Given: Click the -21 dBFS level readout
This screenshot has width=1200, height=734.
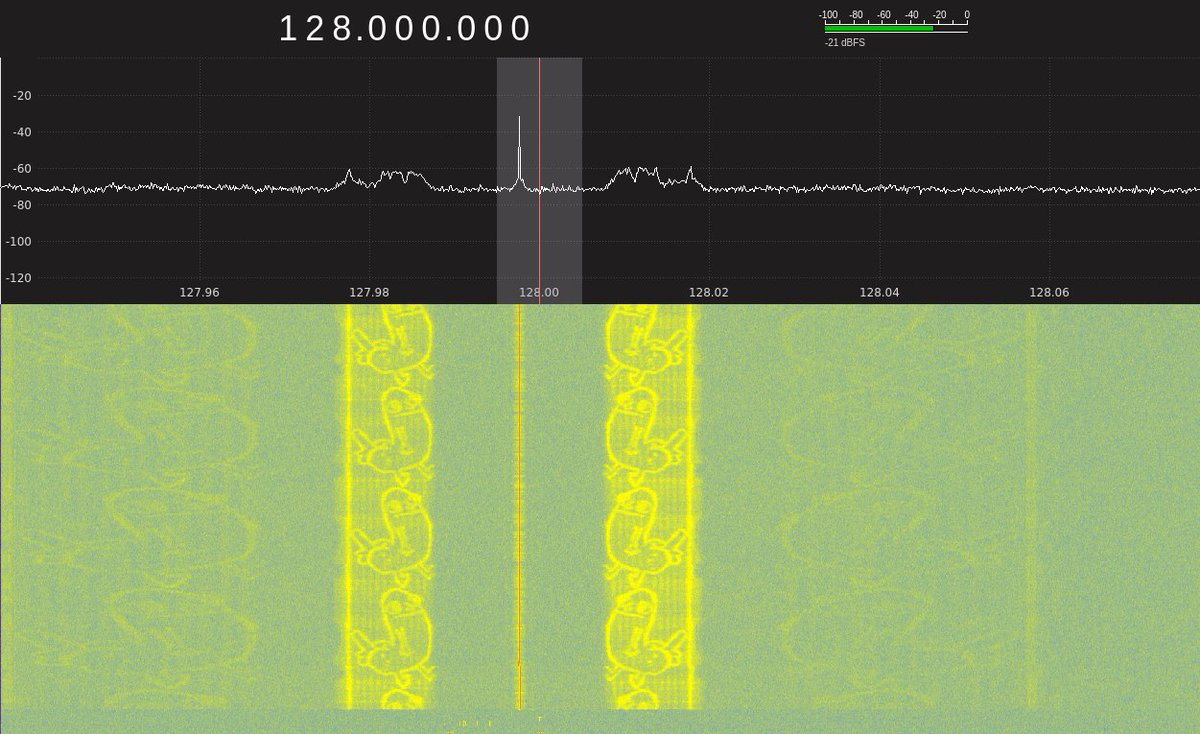Looking at the screenshot, I should point(845,43).
